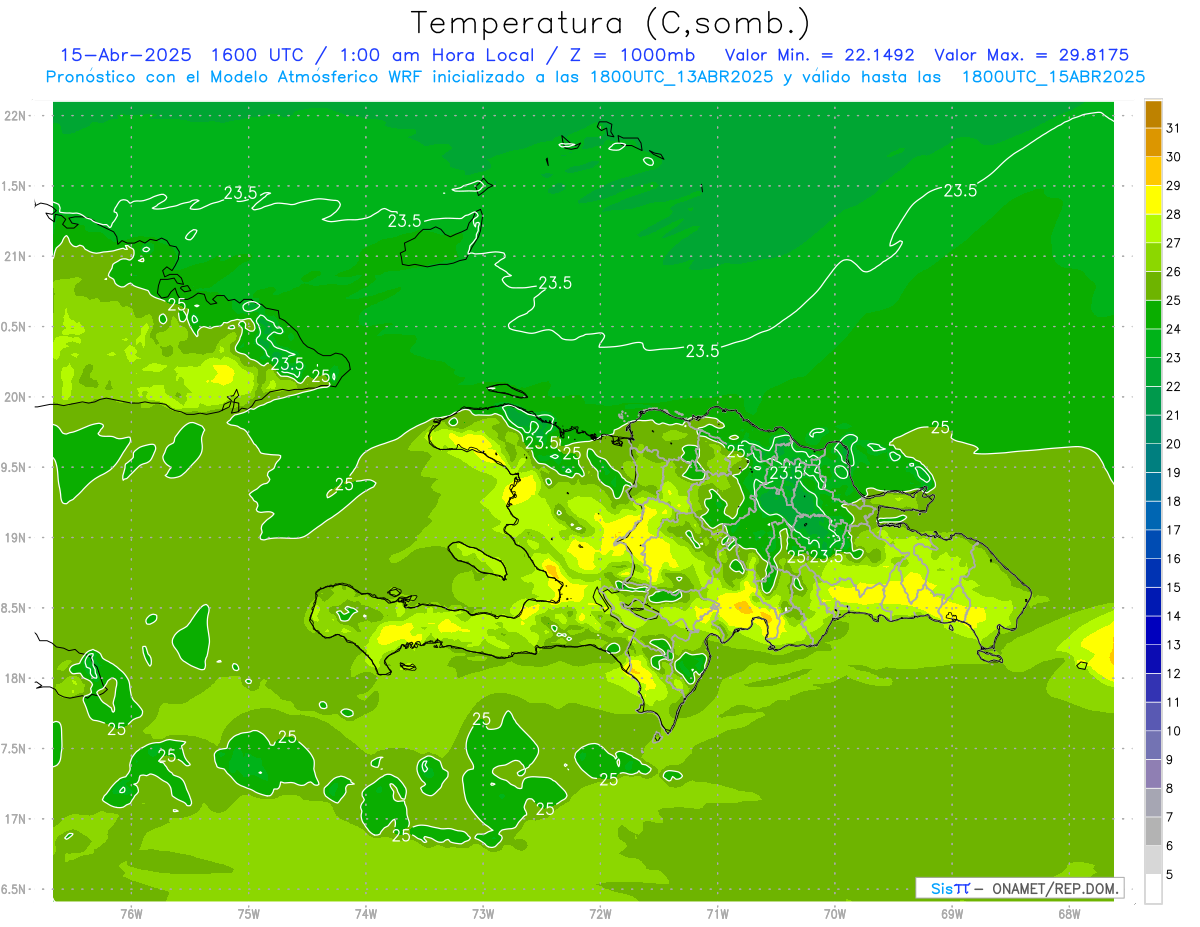The height and width of the screenshot is (927, 1200).
Task: Click the "20" colorbar scale label
Action: [x=1173, y=444]
